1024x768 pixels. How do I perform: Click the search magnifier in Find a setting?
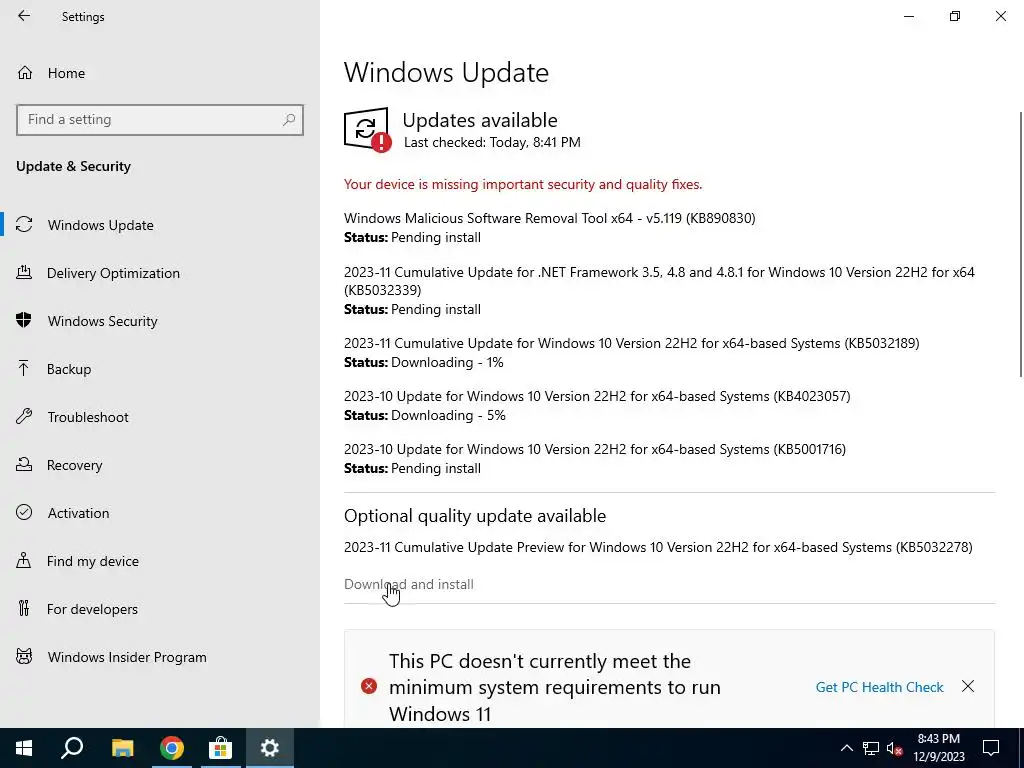click(x=289, y=120)
